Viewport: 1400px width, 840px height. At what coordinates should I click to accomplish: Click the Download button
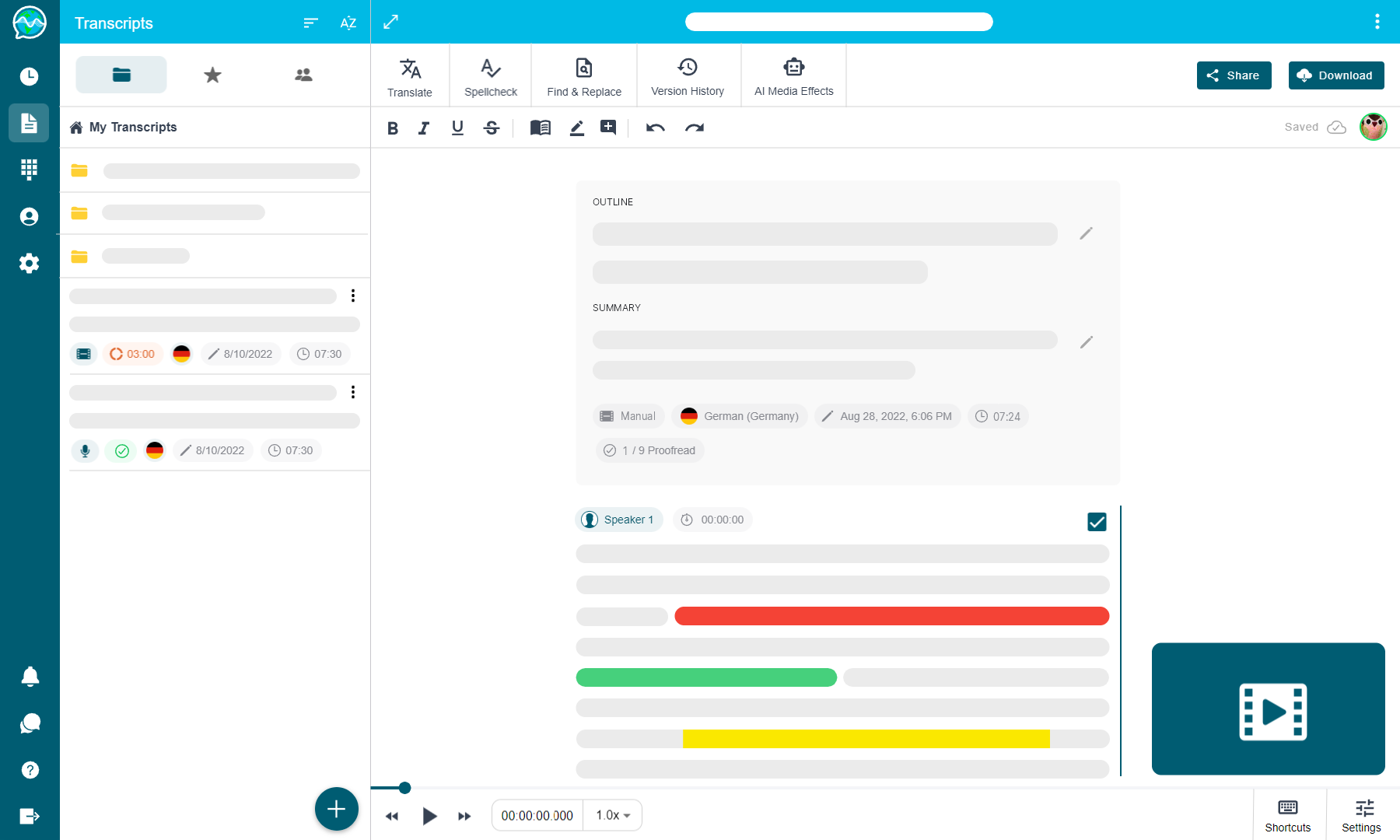[x=1335, y=75]
